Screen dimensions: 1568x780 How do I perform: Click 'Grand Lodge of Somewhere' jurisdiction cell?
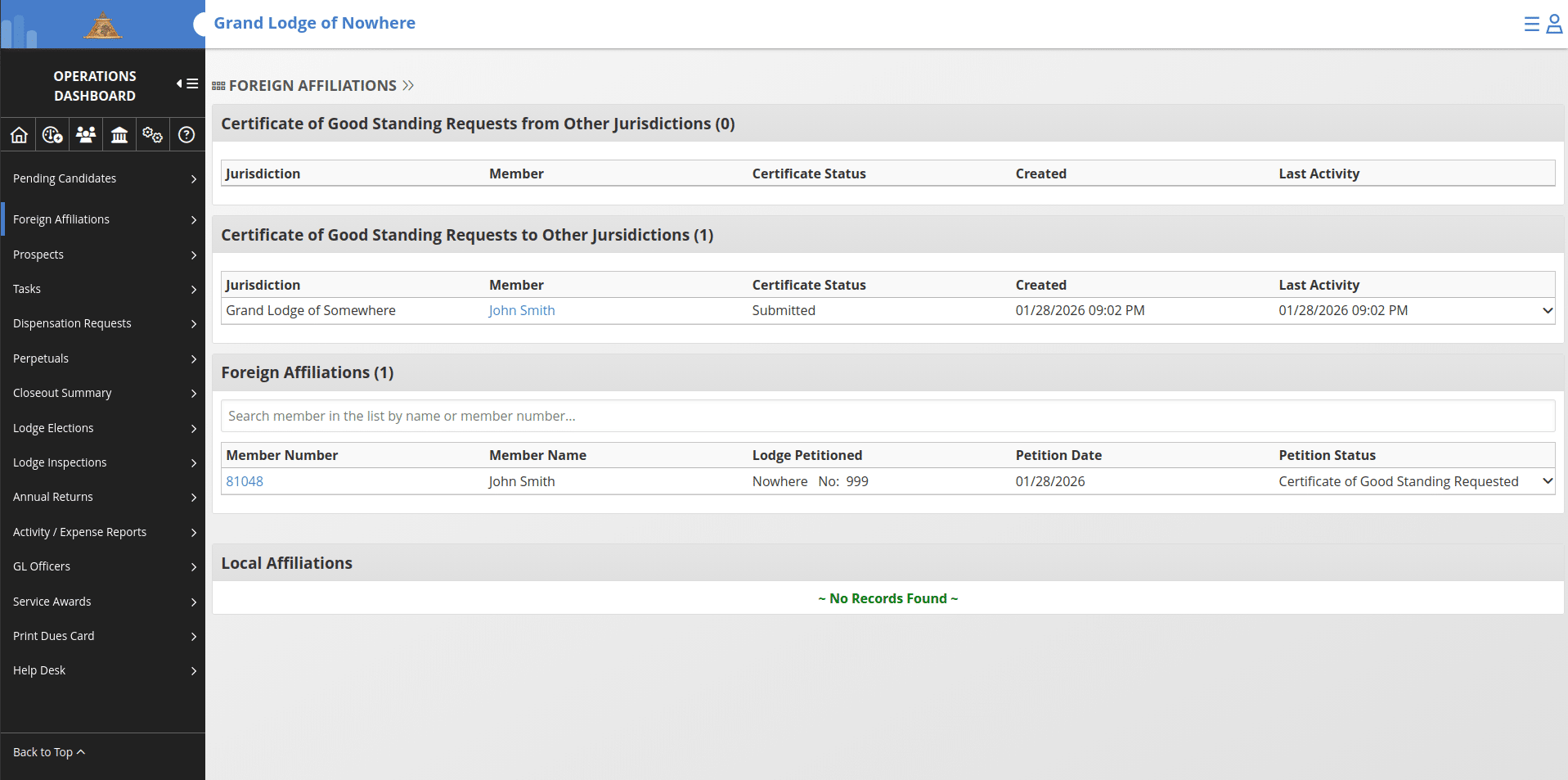(x=311, y=310)
